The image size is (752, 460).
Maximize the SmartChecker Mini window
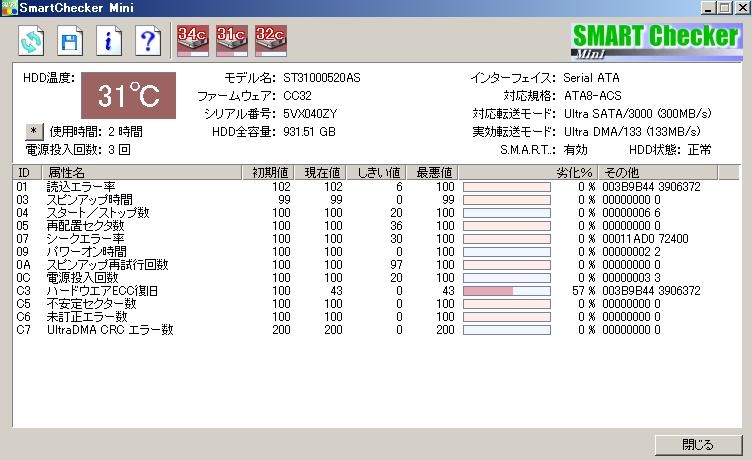(x=724, y=8)
